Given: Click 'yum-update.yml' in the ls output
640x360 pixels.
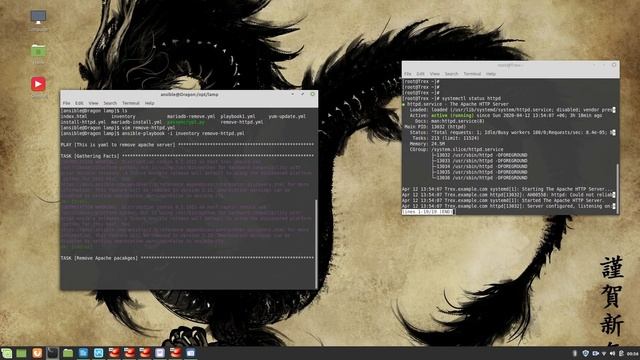Looking at the screenshot, I should pos(287,116).
